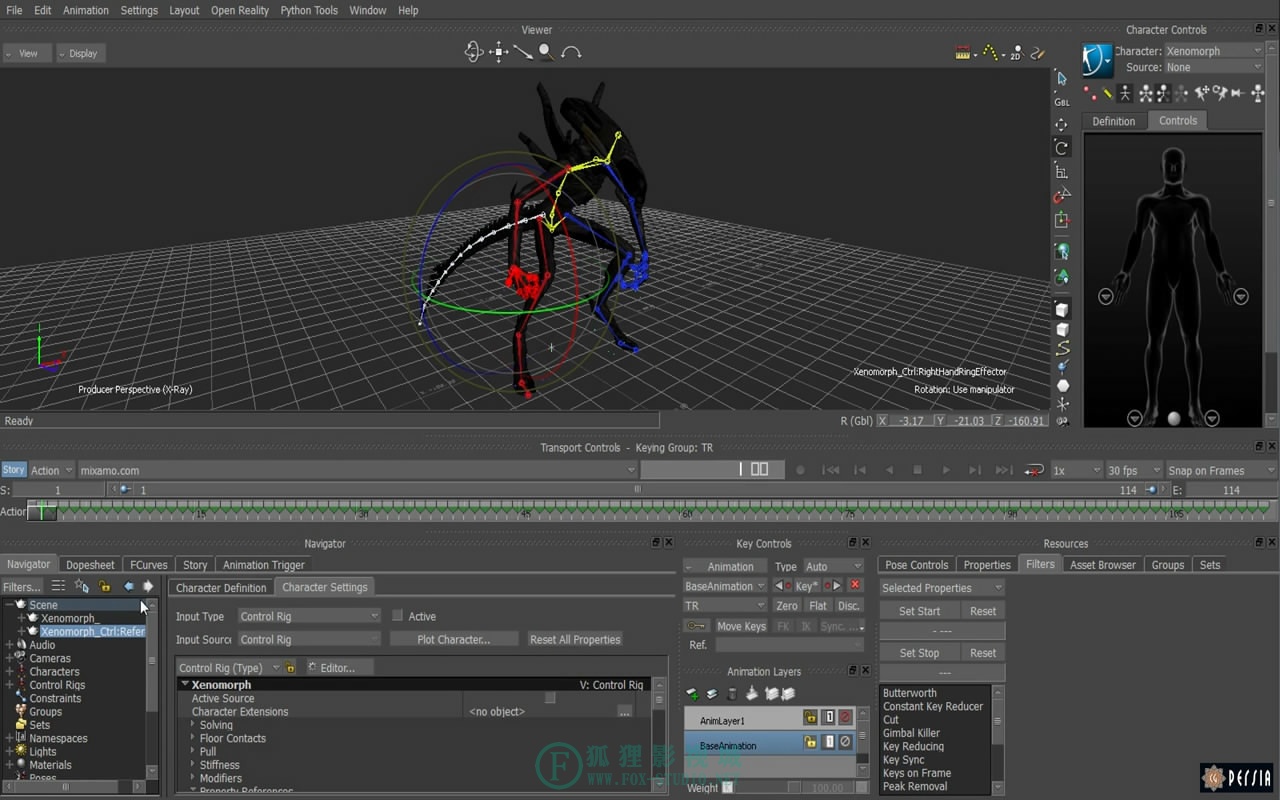
Task: Open the Input Type Control Rig dropdown
Action: [309, 616]
